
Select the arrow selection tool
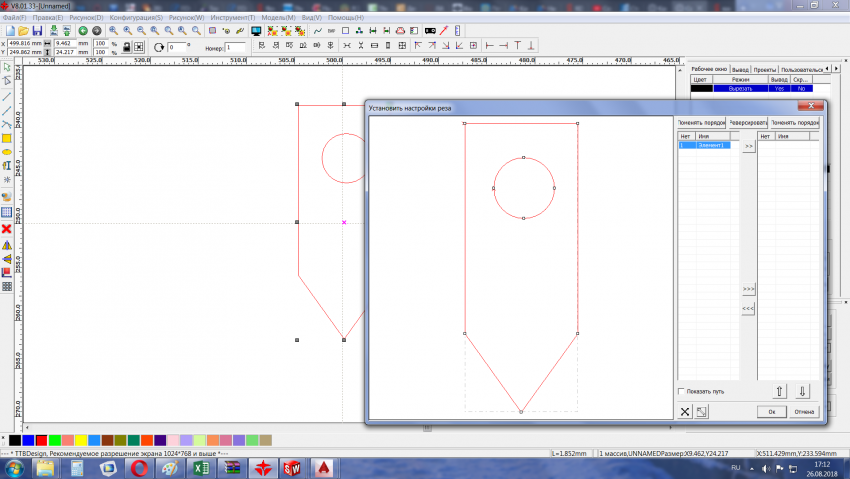(6, 67)
